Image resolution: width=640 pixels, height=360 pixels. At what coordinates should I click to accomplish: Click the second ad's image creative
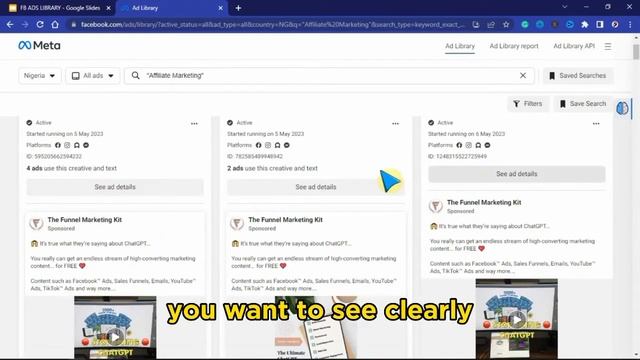pyautogui.click(x=316, y=328)
